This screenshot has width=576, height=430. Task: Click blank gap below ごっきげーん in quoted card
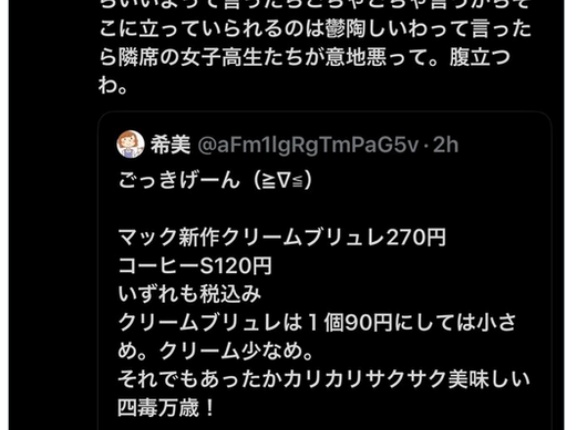point(325,209)
